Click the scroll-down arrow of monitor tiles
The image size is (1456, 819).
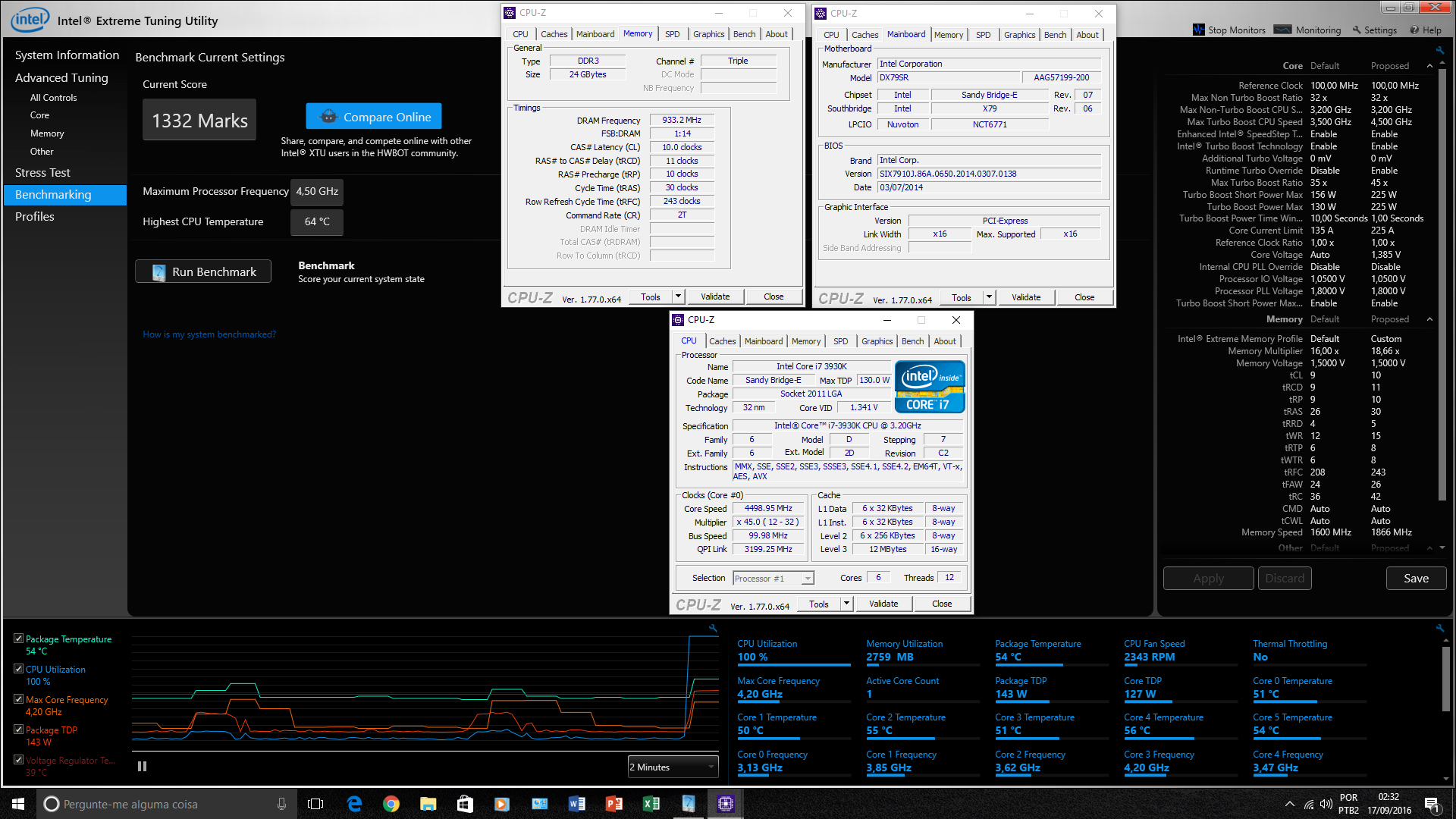(1445, 779)
